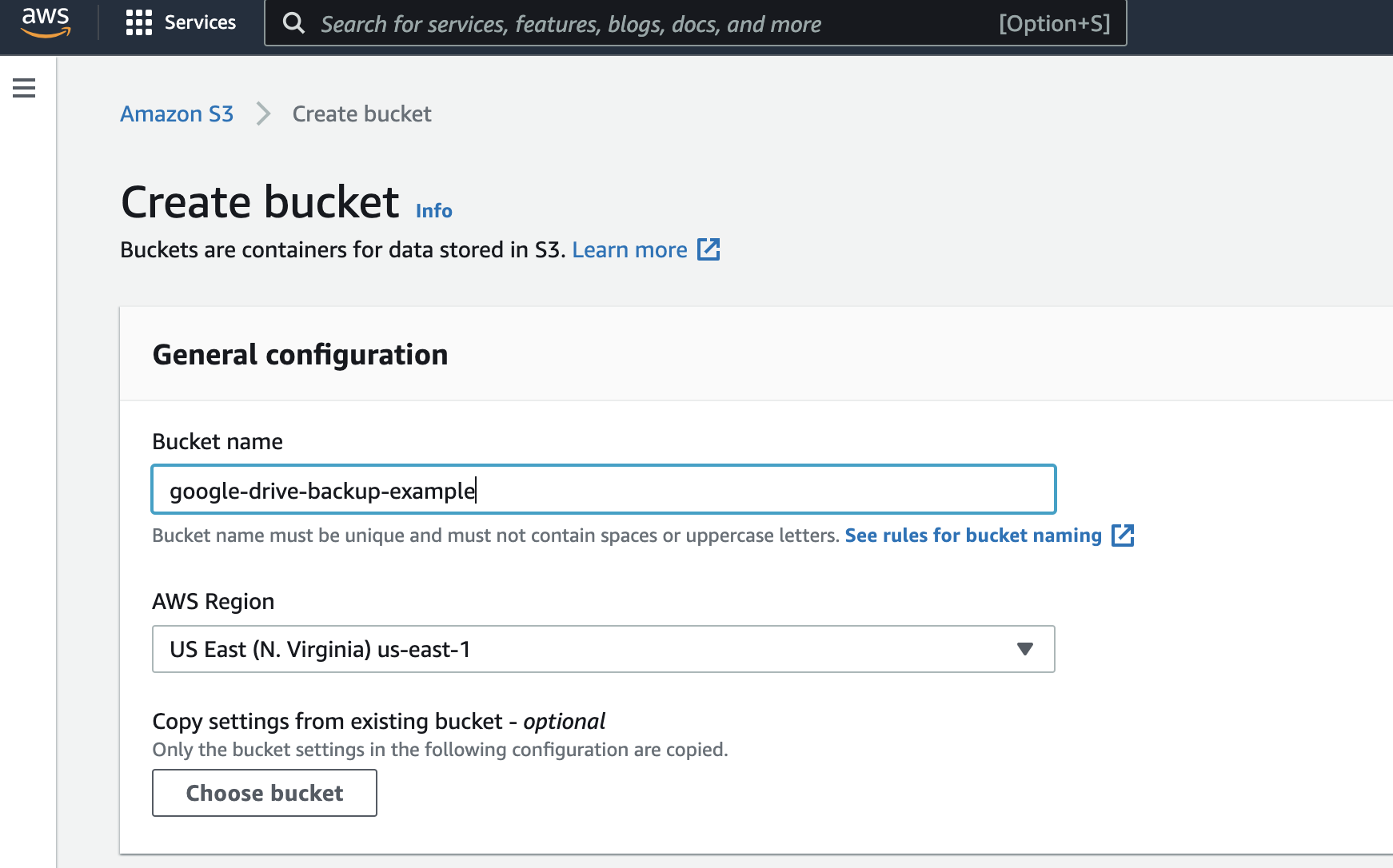Click external link icon beside bucket naming rules
Screen dimensions: 1393x868
coord(1123,536)
